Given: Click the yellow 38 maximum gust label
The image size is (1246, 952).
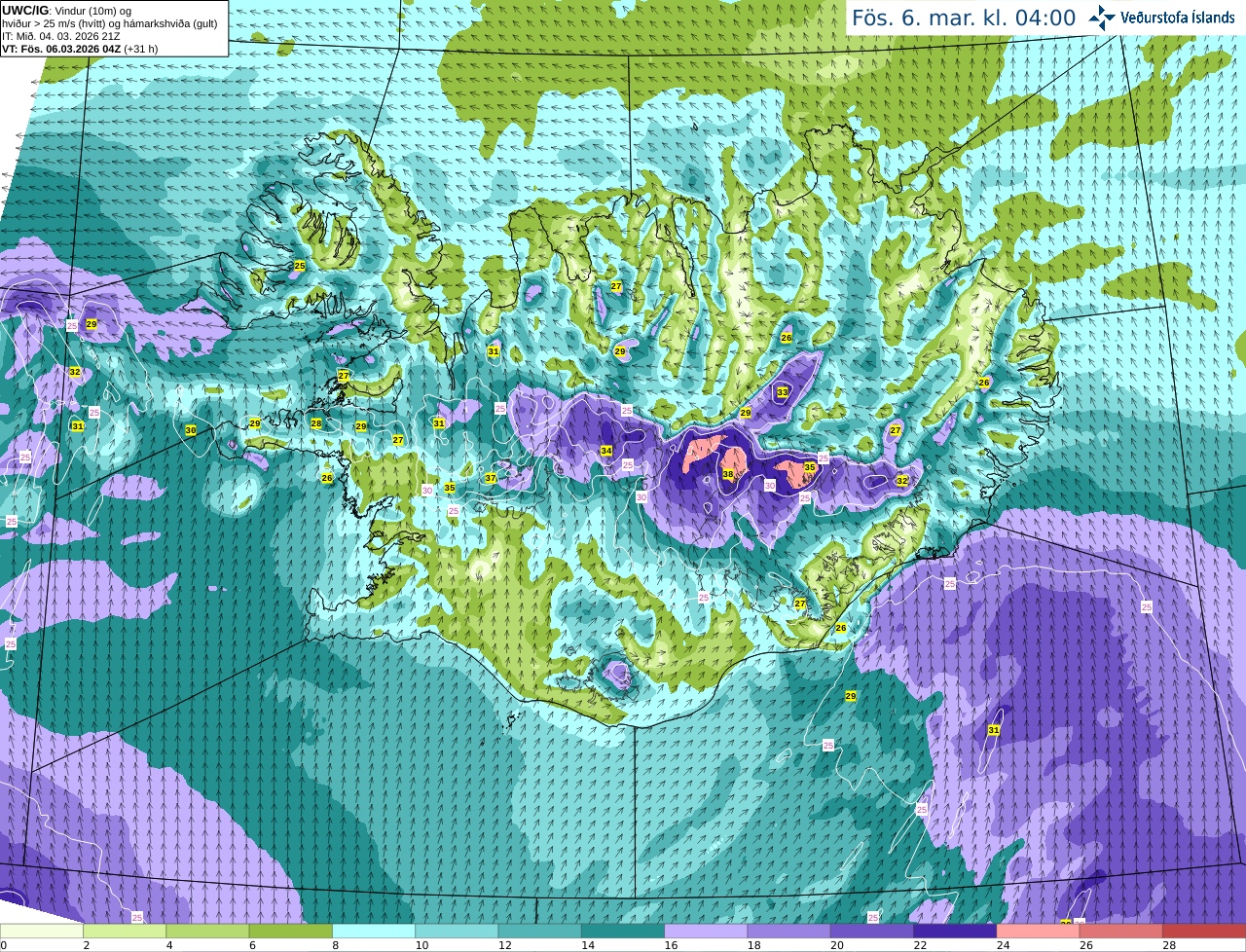Looking at the screenshot, I should click(728, 474).
